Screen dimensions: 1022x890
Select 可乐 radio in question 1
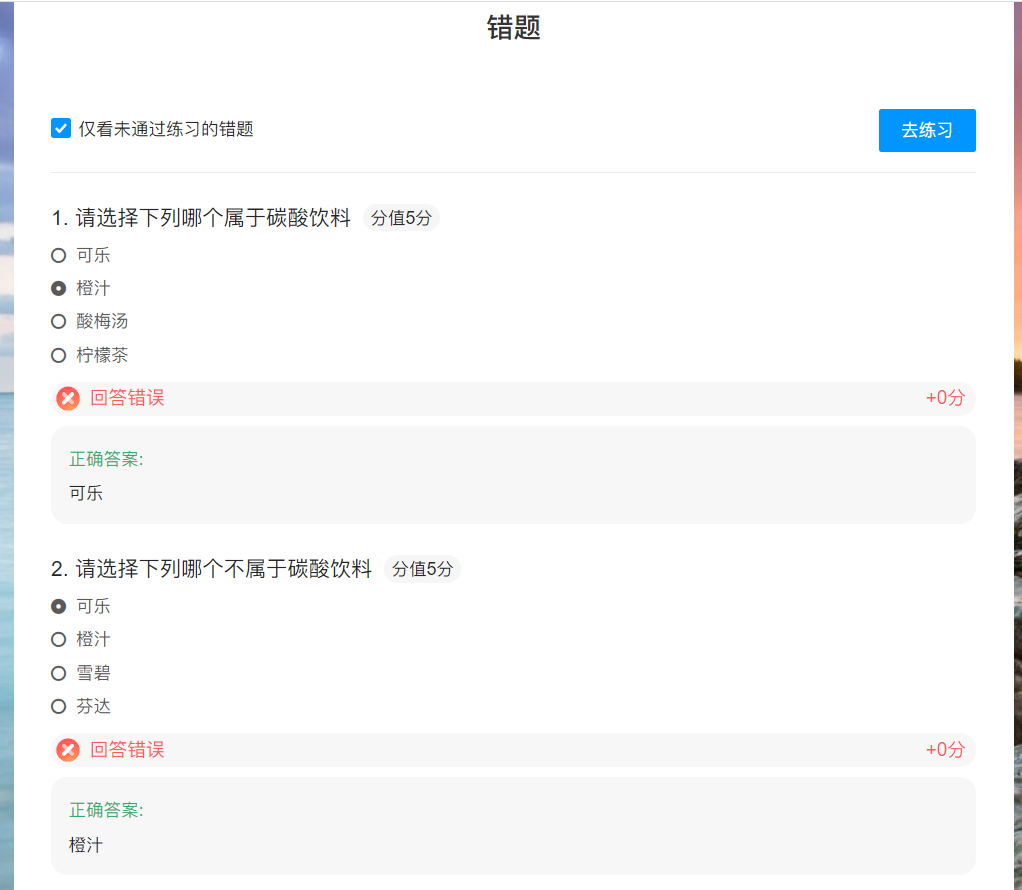59,256
